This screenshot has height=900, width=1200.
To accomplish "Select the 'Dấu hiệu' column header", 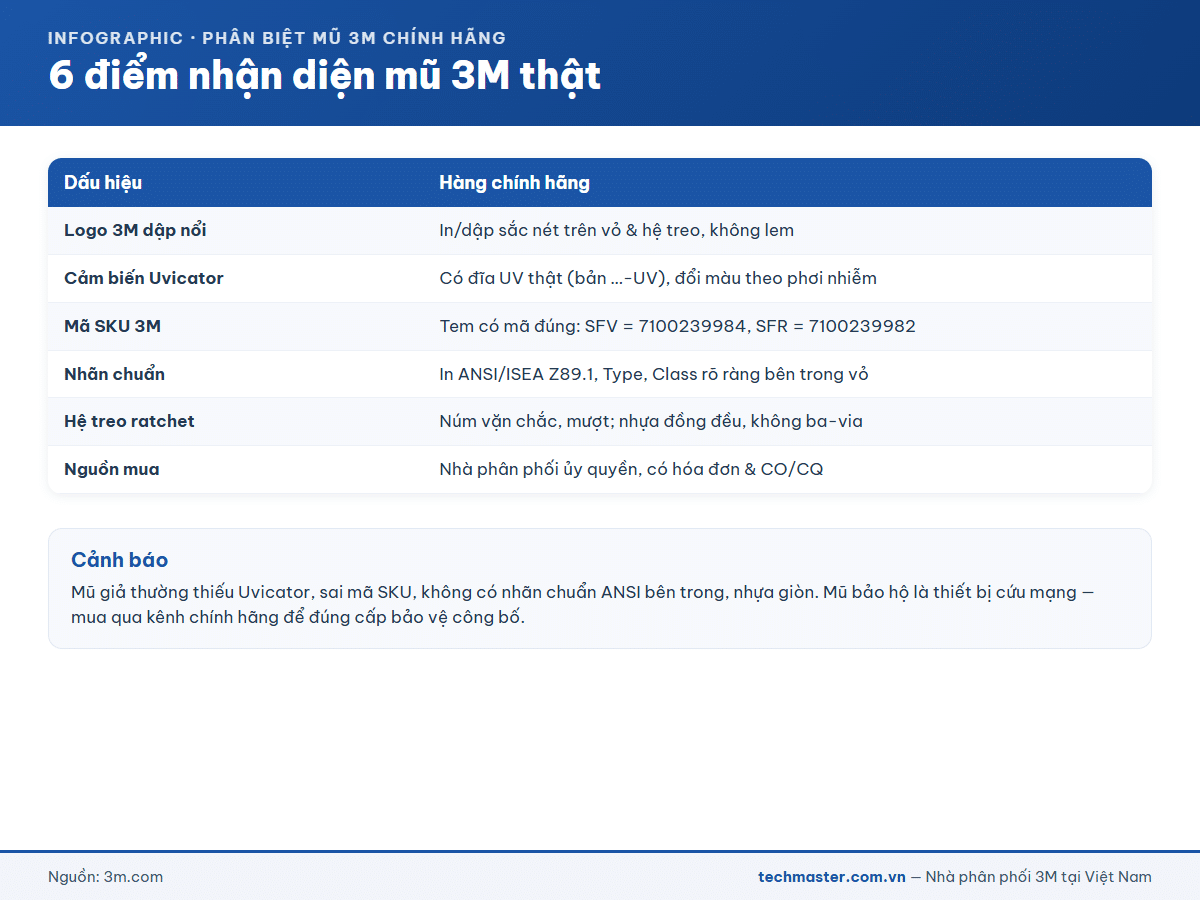I will [103, 183].
